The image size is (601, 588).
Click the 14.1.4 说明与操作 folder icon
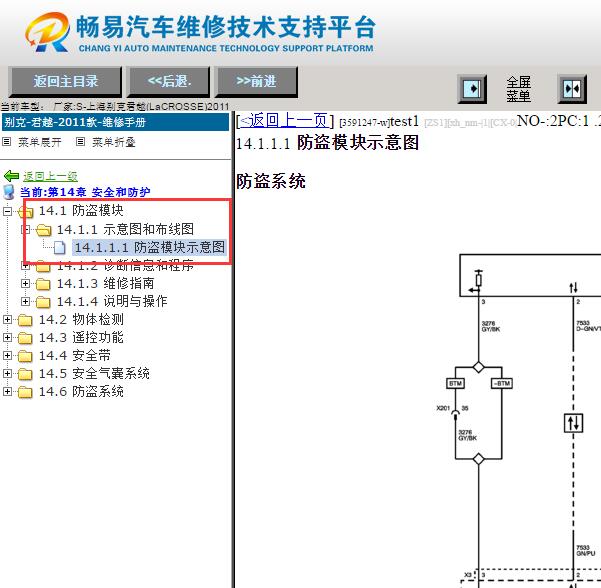(43, 302)
